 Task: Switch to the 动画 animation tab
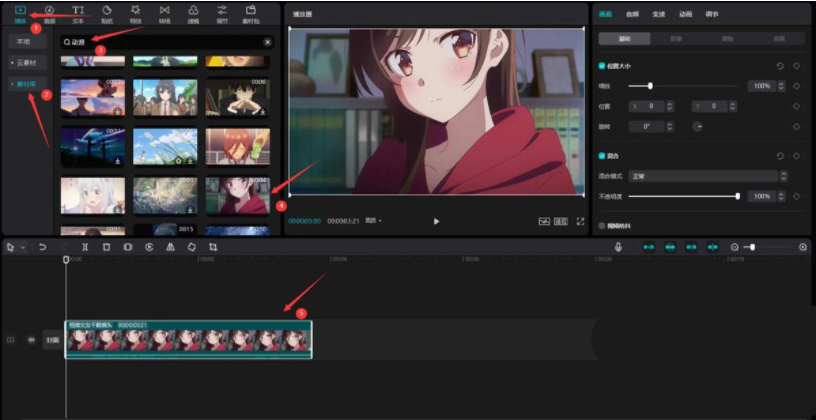pos(685,15)
